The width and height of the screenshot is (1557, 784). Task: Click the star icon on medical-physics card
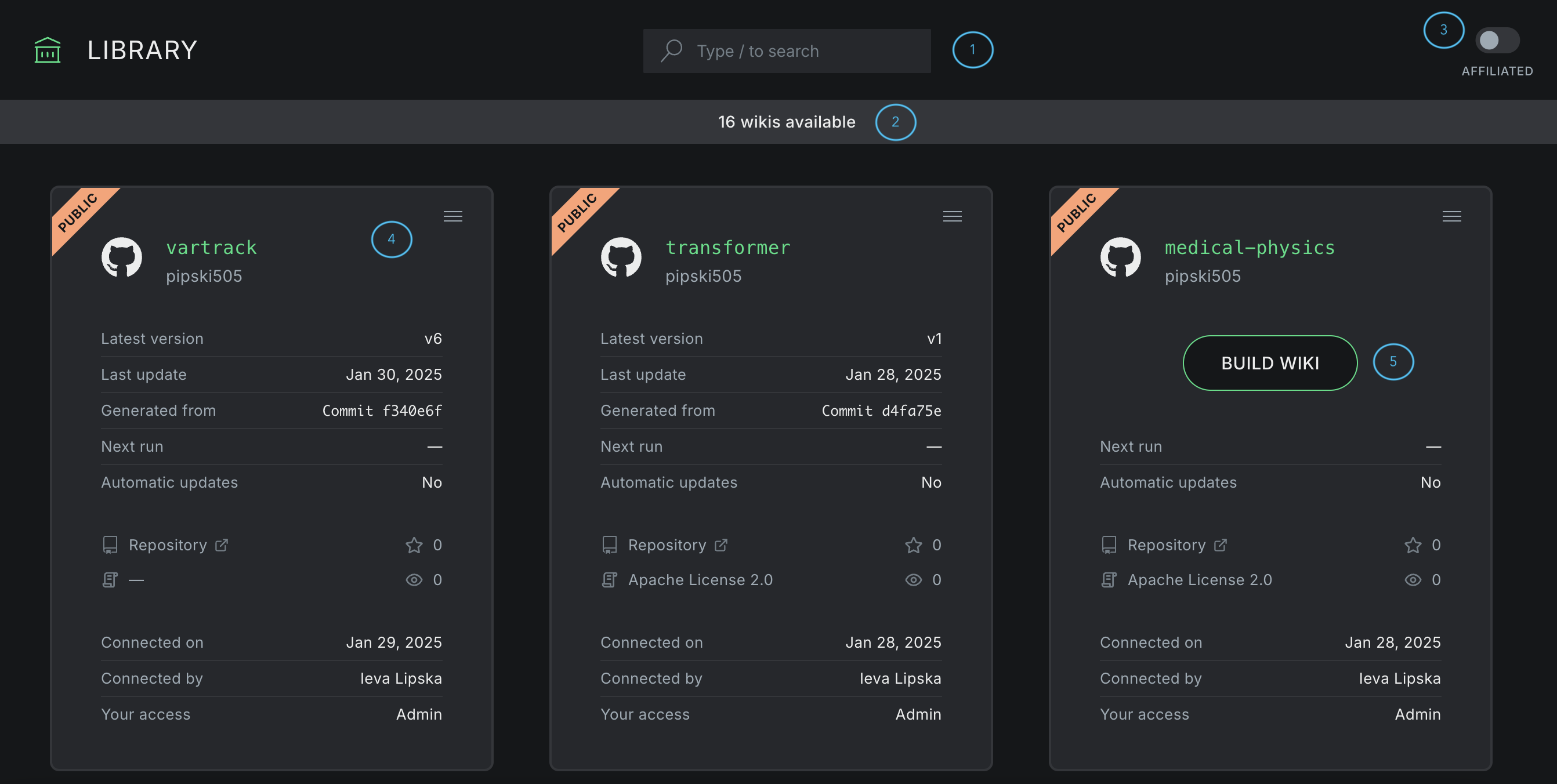pos(1413,545)
